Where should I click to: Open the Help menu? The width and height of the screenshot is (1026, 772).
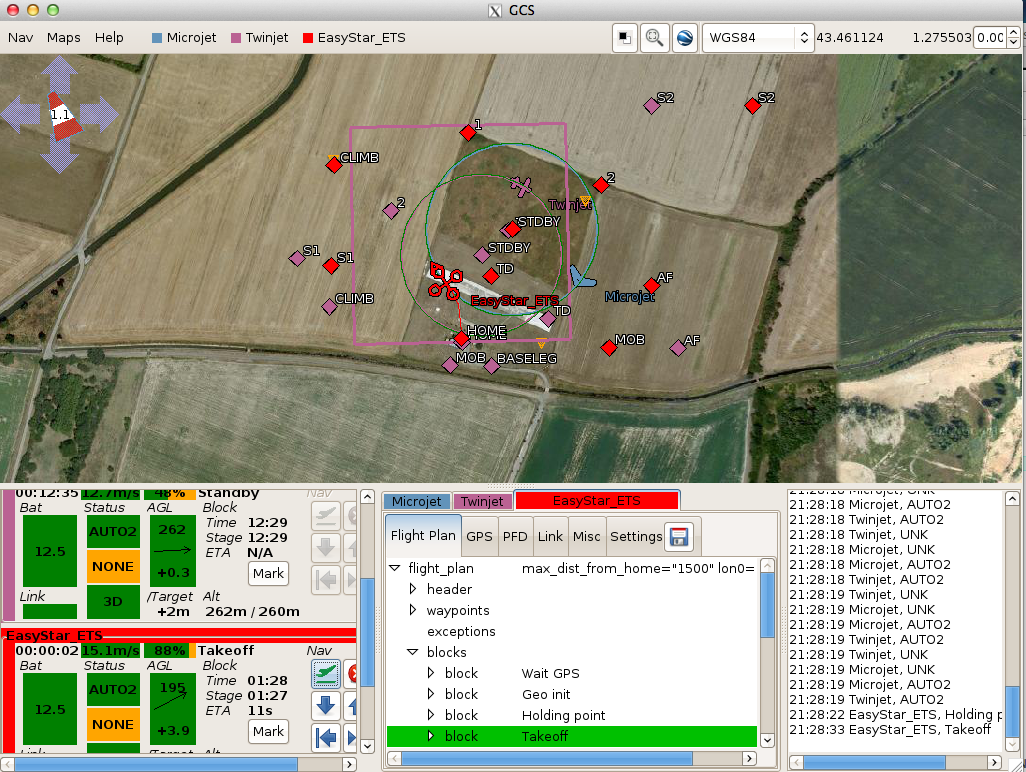109,38
